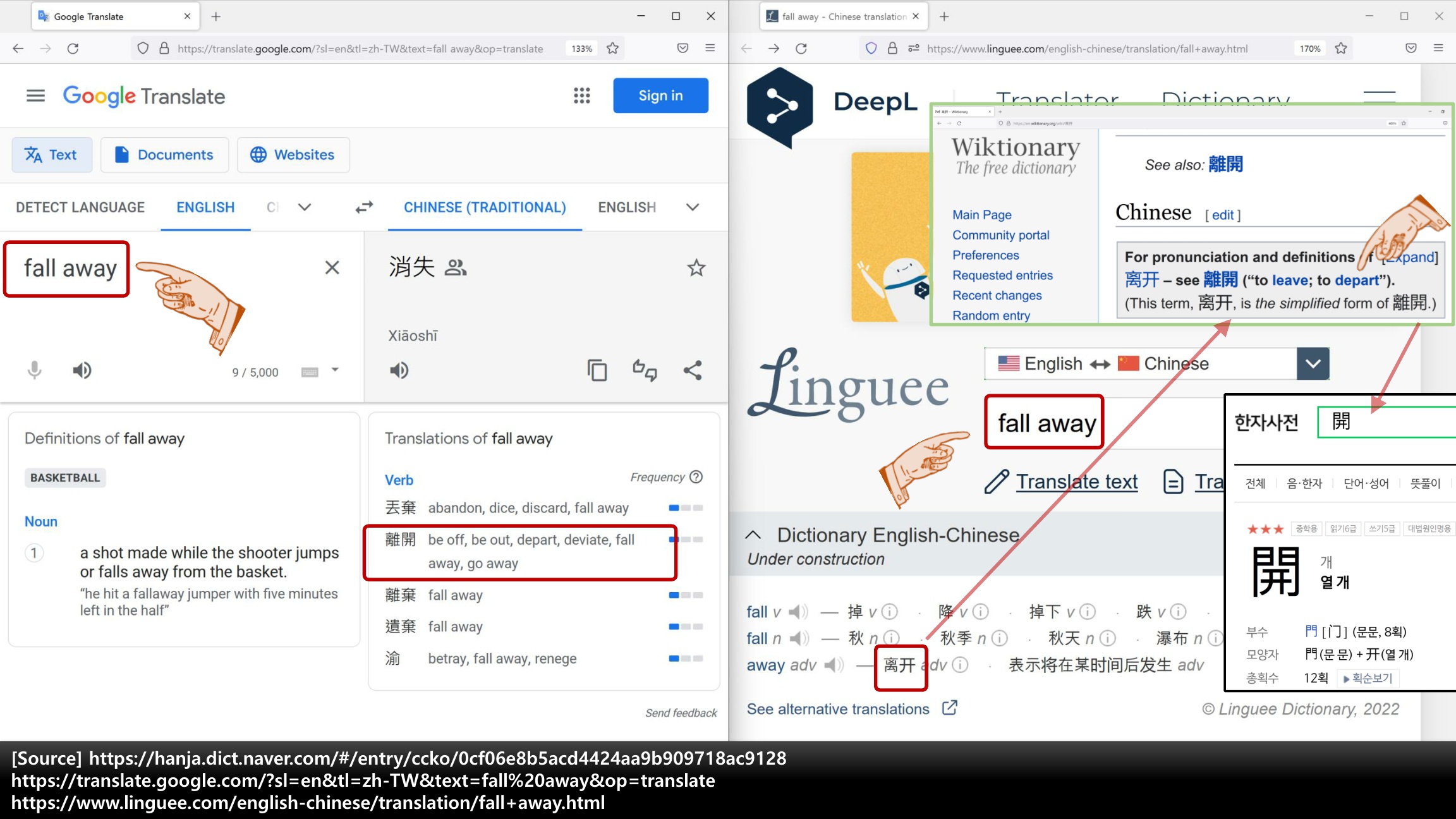This screenshot has width=1456, height=819.
Task: Play the translated text audio speaker
Action: click(x=399, y=370)
